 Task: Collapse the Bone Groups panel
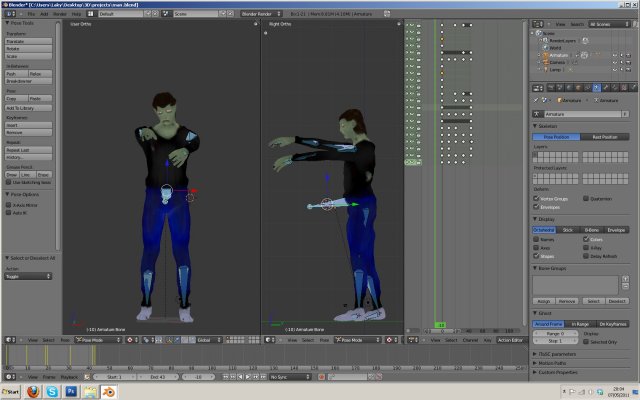click(535, 268)
